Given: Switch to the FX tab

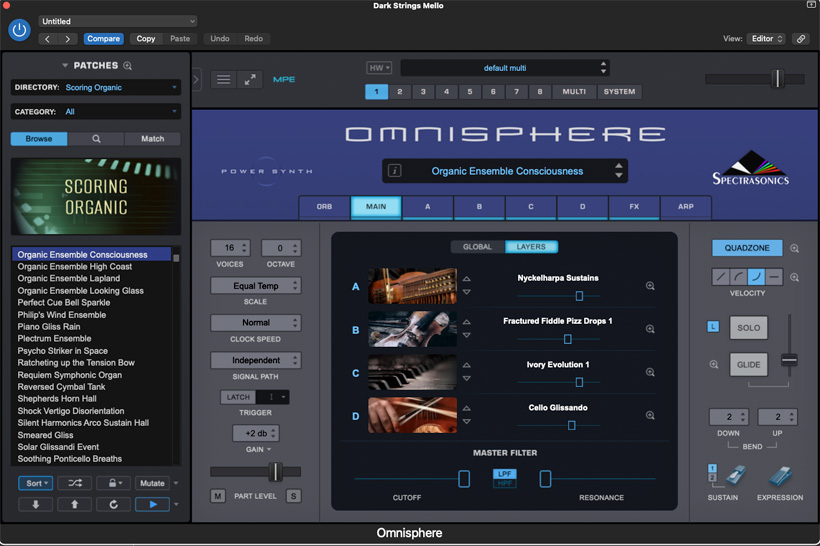Looking at the screenshot, I should tap(634, 207).
